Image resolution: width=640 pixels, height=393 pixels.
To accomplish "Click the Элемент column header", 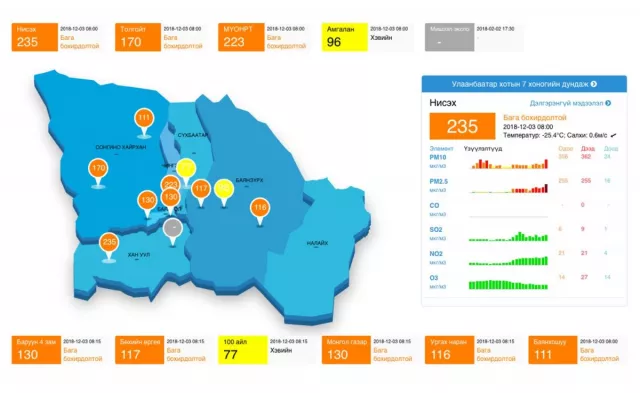I will point(441,149).
